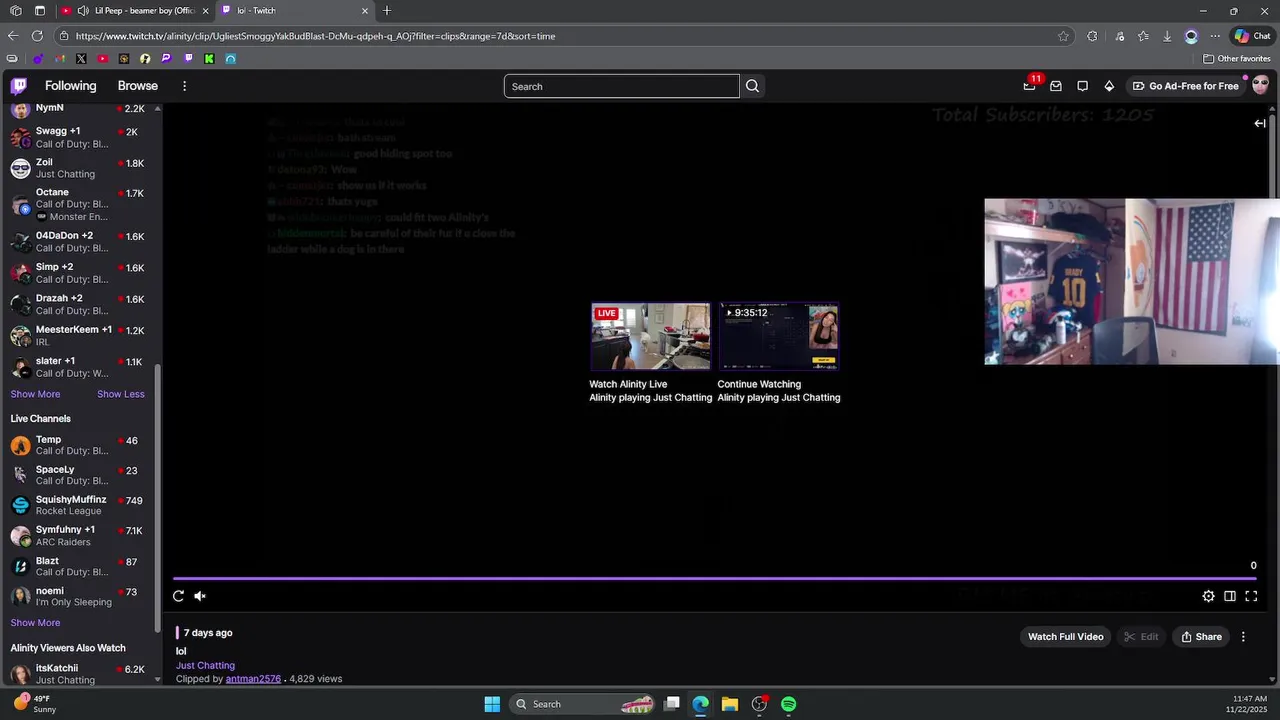1280x720 pixels.
Task: Open player settings gear icon
Action: tap(1208, 596)
